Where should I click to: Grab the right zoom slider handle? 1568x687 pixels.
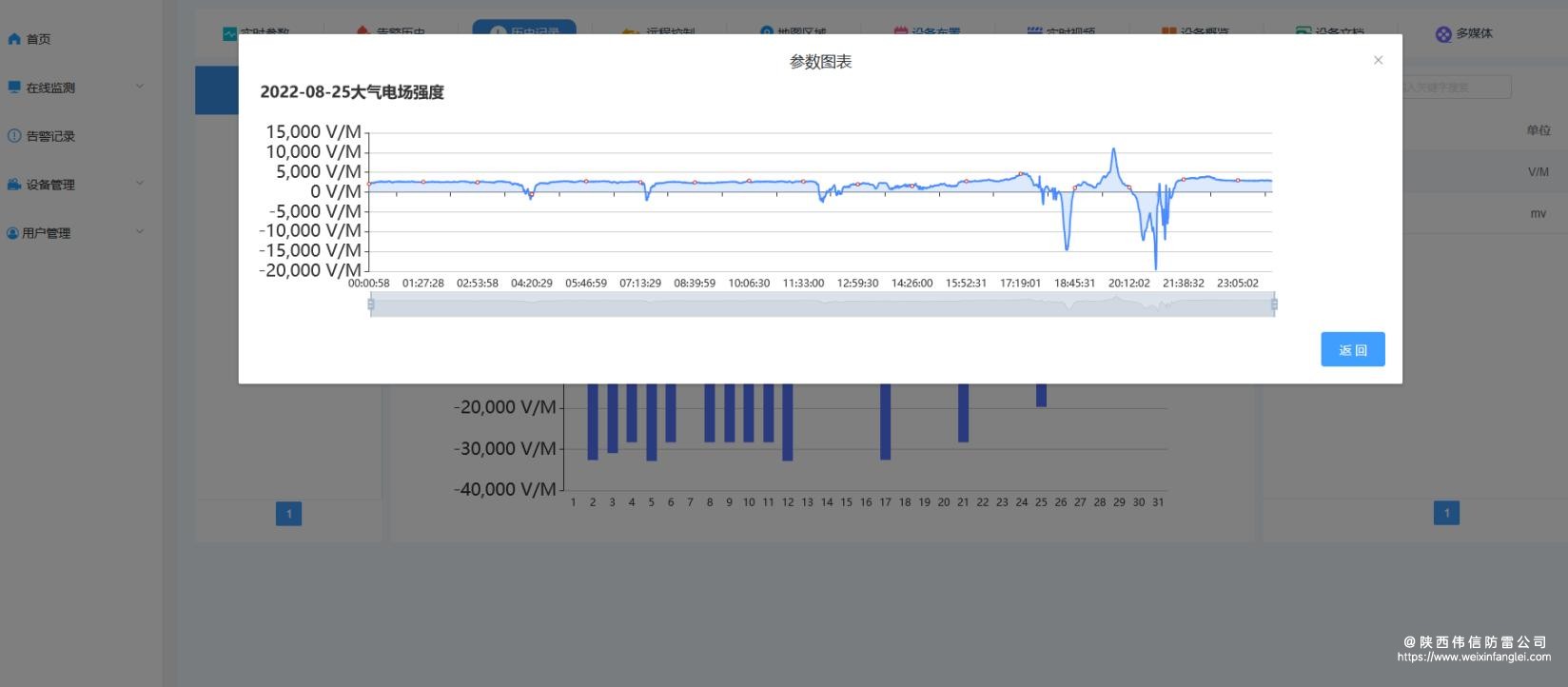[x=1274, y=304]
